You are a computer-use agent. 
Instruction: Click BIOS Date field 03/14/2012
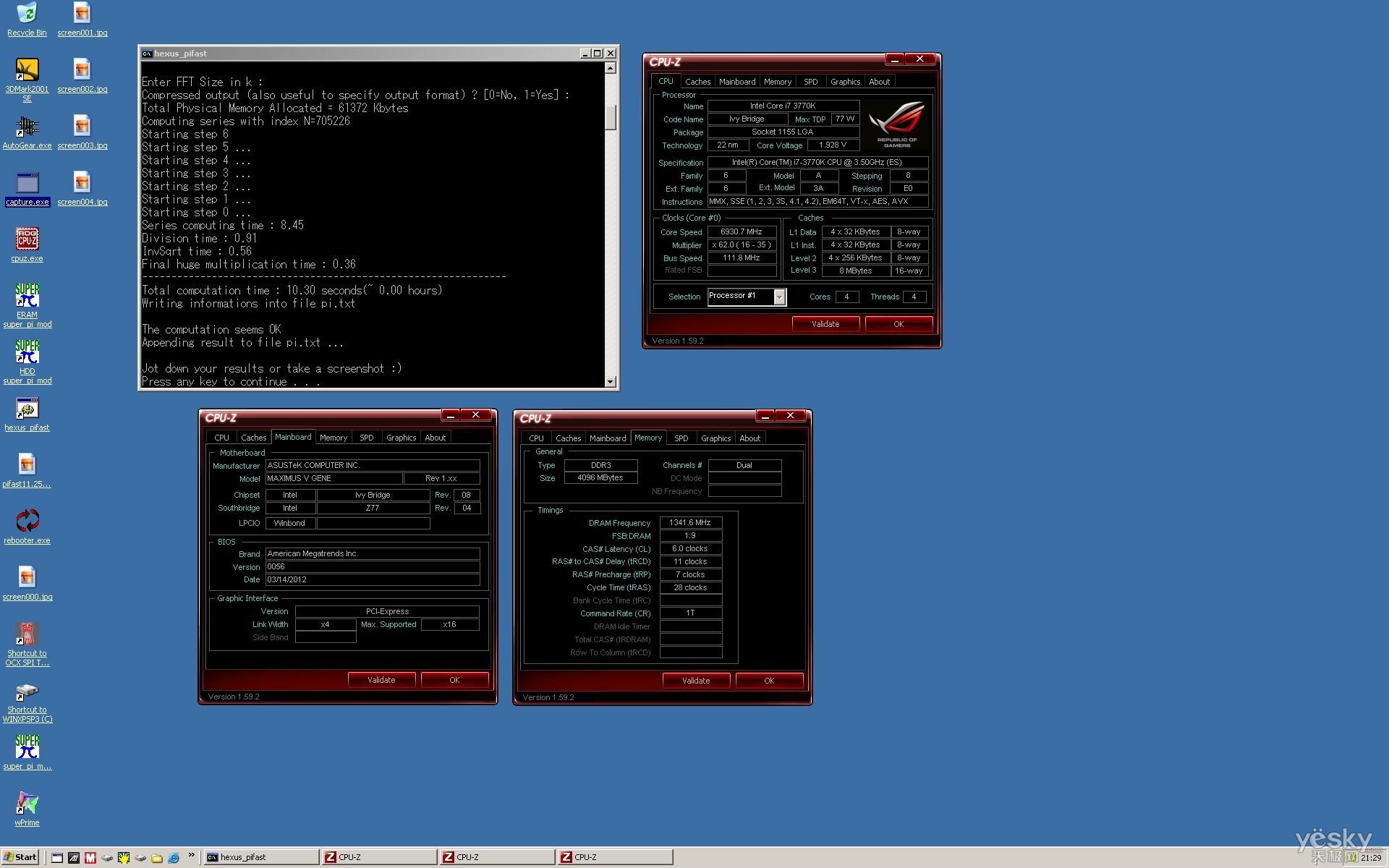(372, 580)
